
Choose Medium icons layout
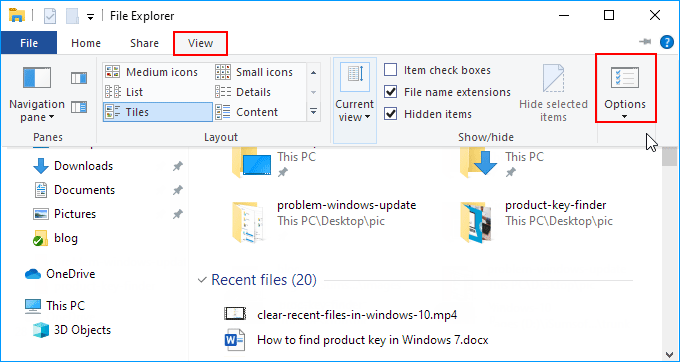pos(157,72)
